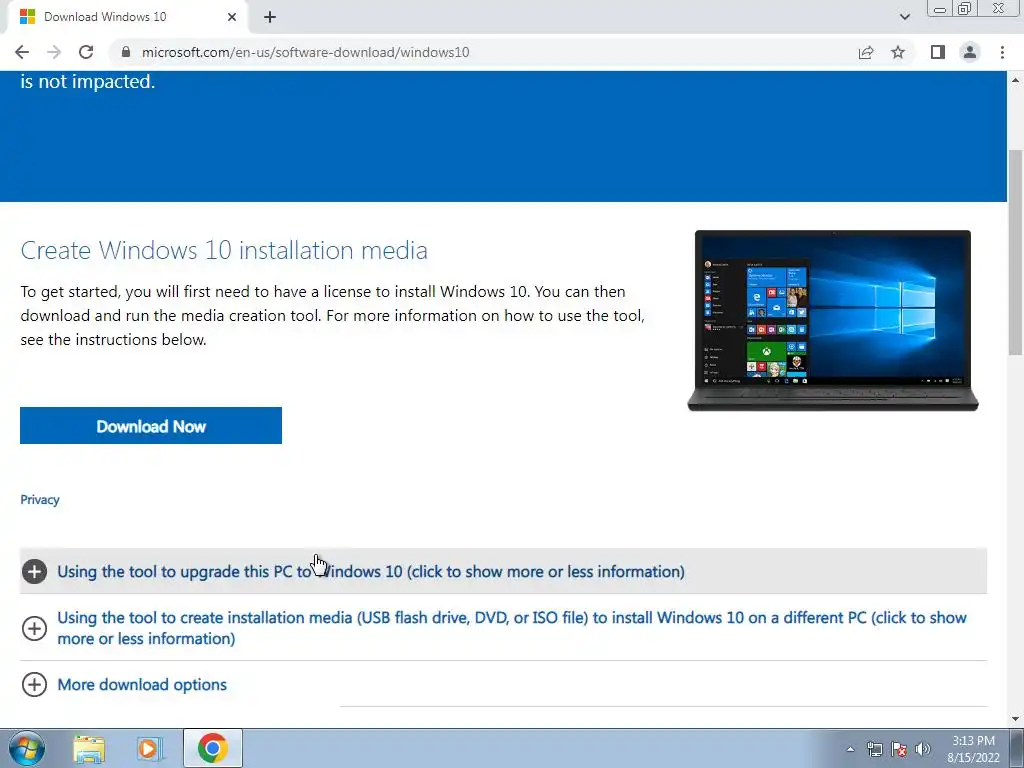Open the Privacy link
1024x768 pixels.
(x=40, y=500)
